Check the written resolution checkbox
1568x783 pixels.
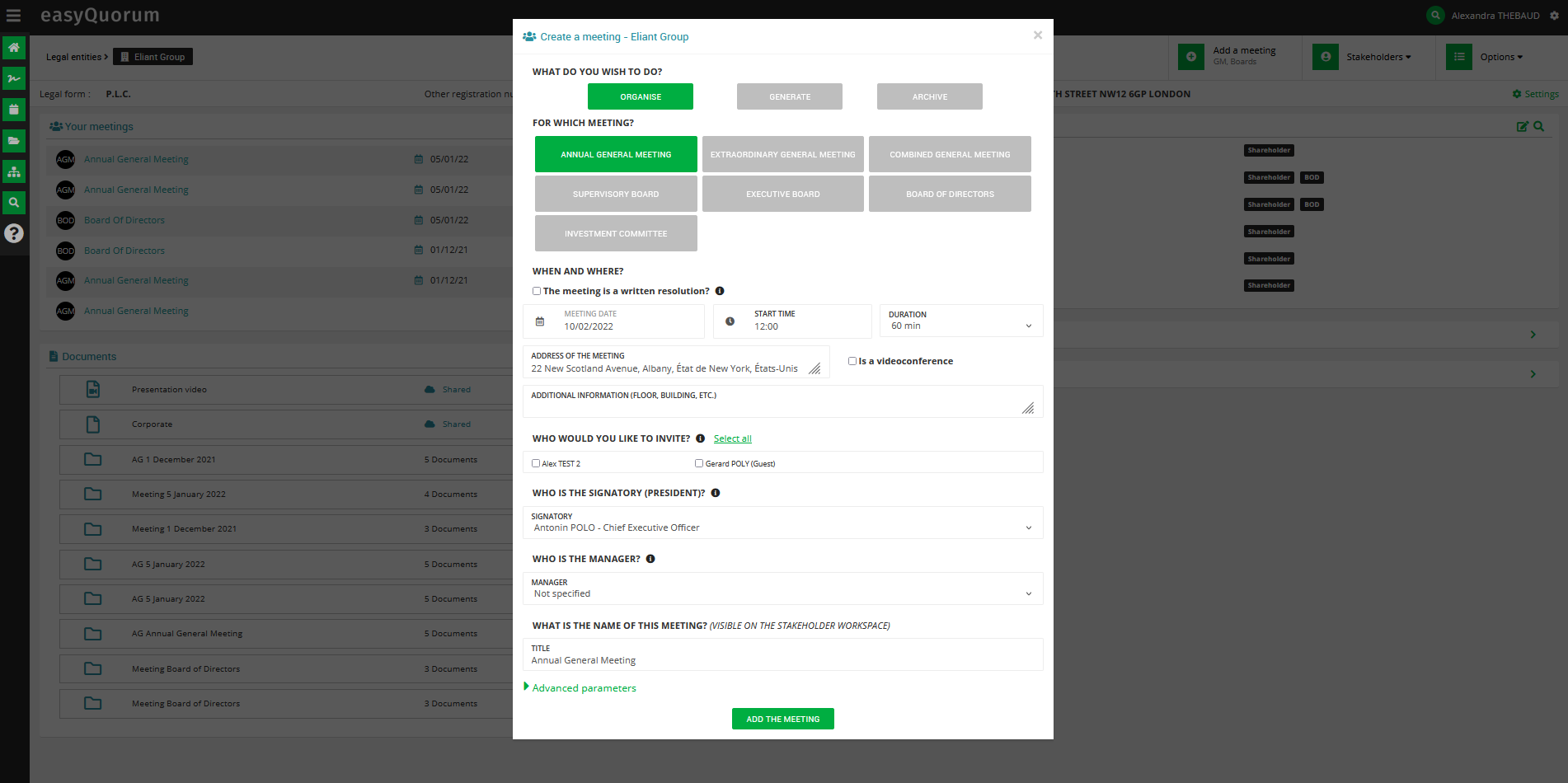[537, 291]
